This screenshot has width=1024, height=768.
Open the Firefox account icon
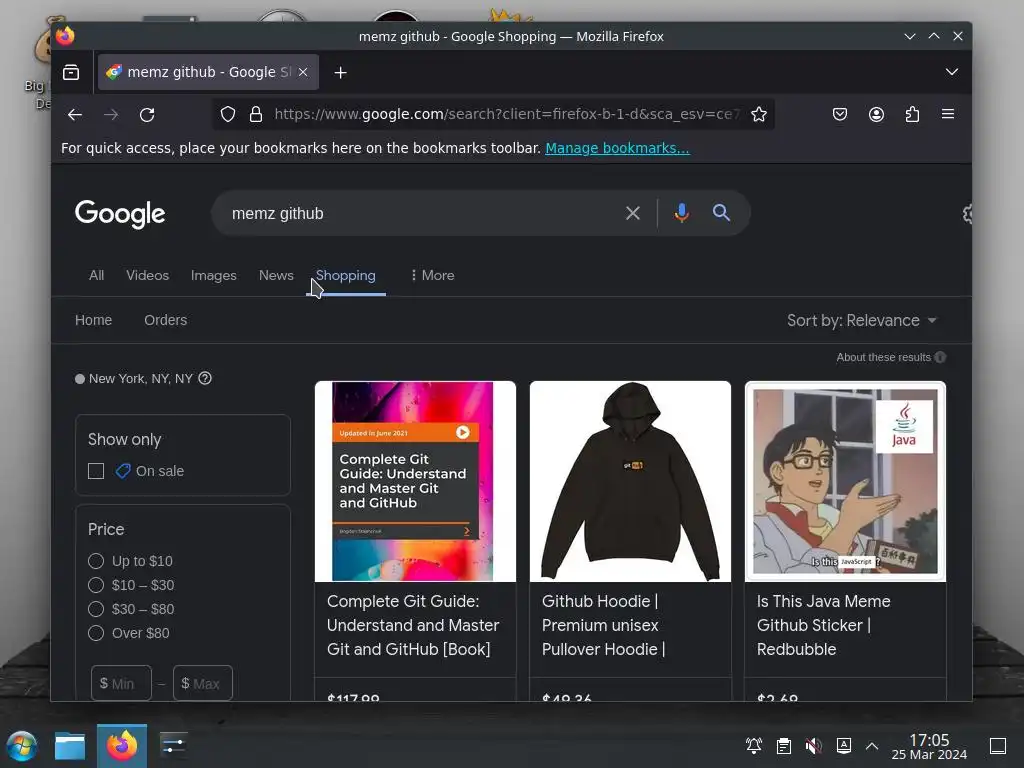pyautogui.click(x=876, y=114)
